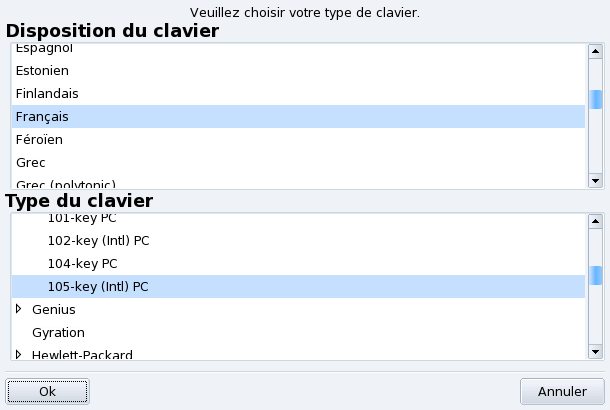This screenshot has height=410, width=610.
Task: Select Français keyboard layout
Action: pyautogui.click(x=42, y=117)
